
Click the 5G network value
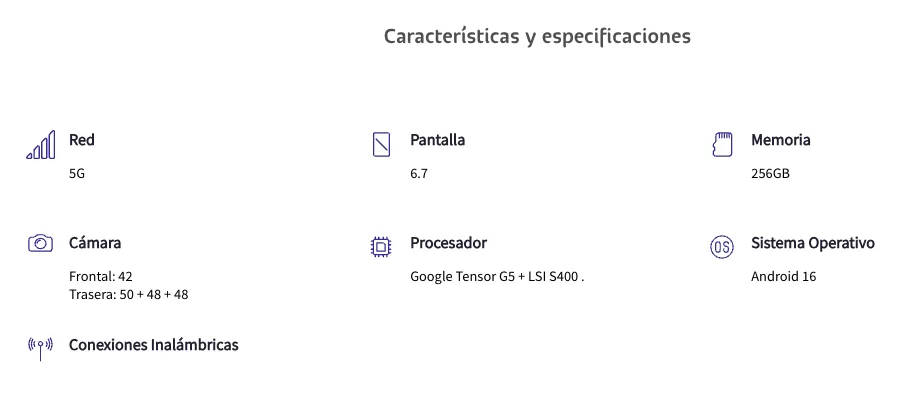77,174
